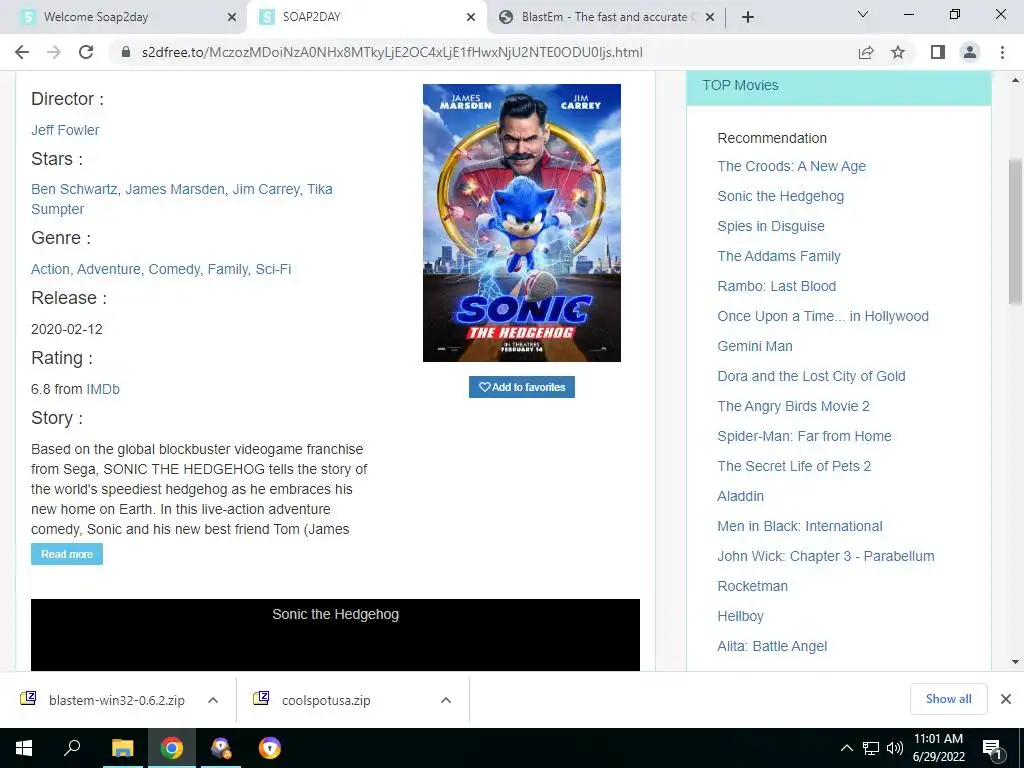Click the browser forward arrow
This screenshot has width=1024, height=768.
click(x=54, y=52)
